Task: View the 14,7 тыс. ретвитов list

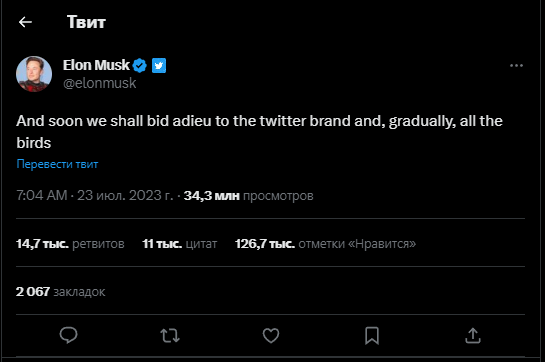Action: pos(70,244)
